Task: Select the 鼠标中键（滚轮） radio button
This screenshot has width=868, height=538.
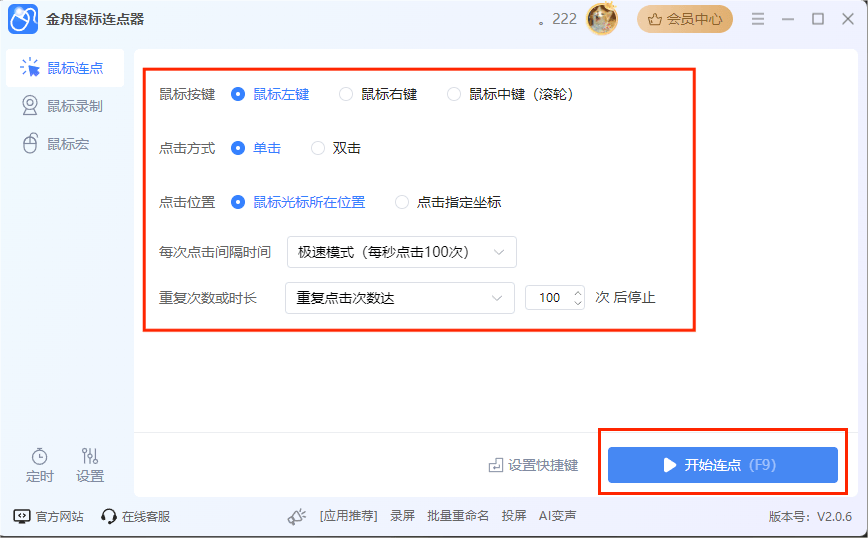Action: pos(453,94)
